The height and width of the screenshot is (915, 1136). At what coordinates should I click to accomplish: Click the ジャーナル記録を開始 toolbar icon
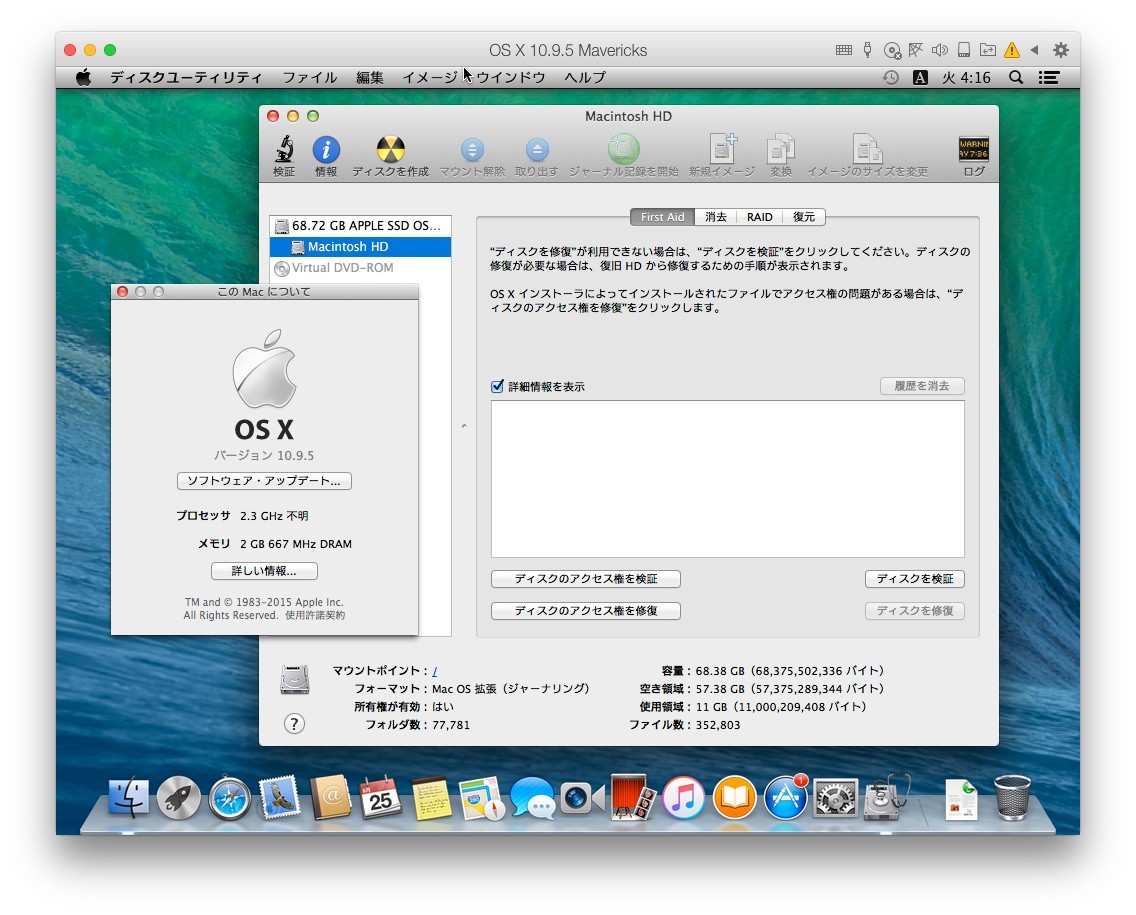tap(623, 156)
